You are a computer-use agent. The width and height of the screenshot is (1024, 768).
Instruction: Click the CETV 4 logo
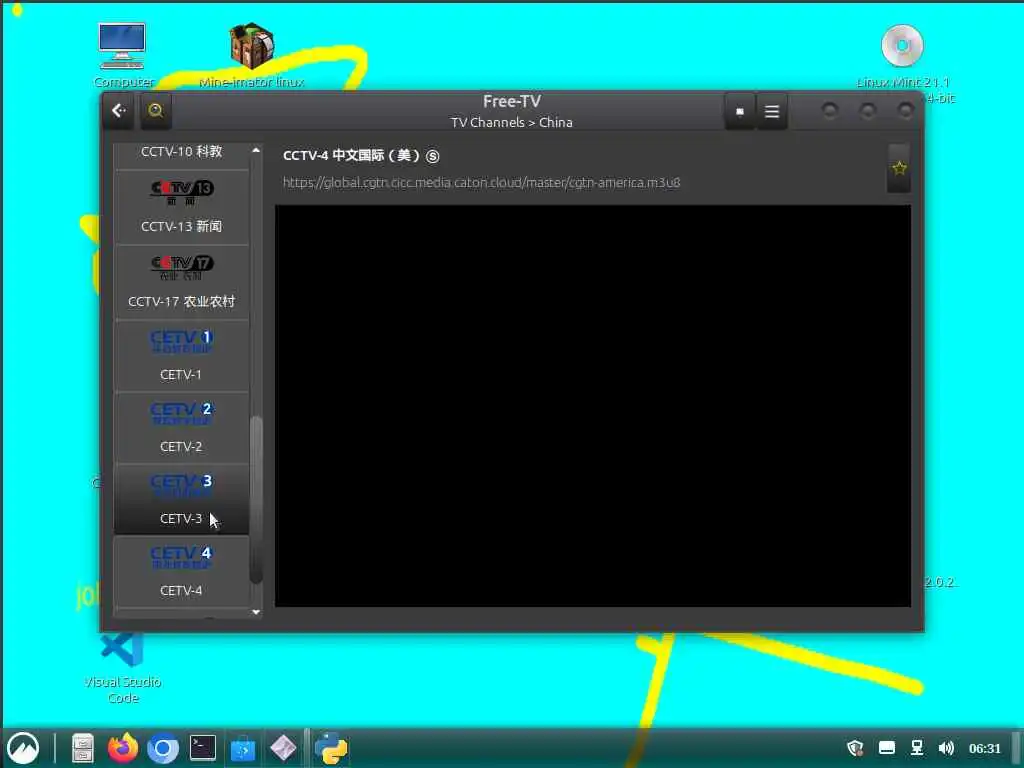click(182, 556)
